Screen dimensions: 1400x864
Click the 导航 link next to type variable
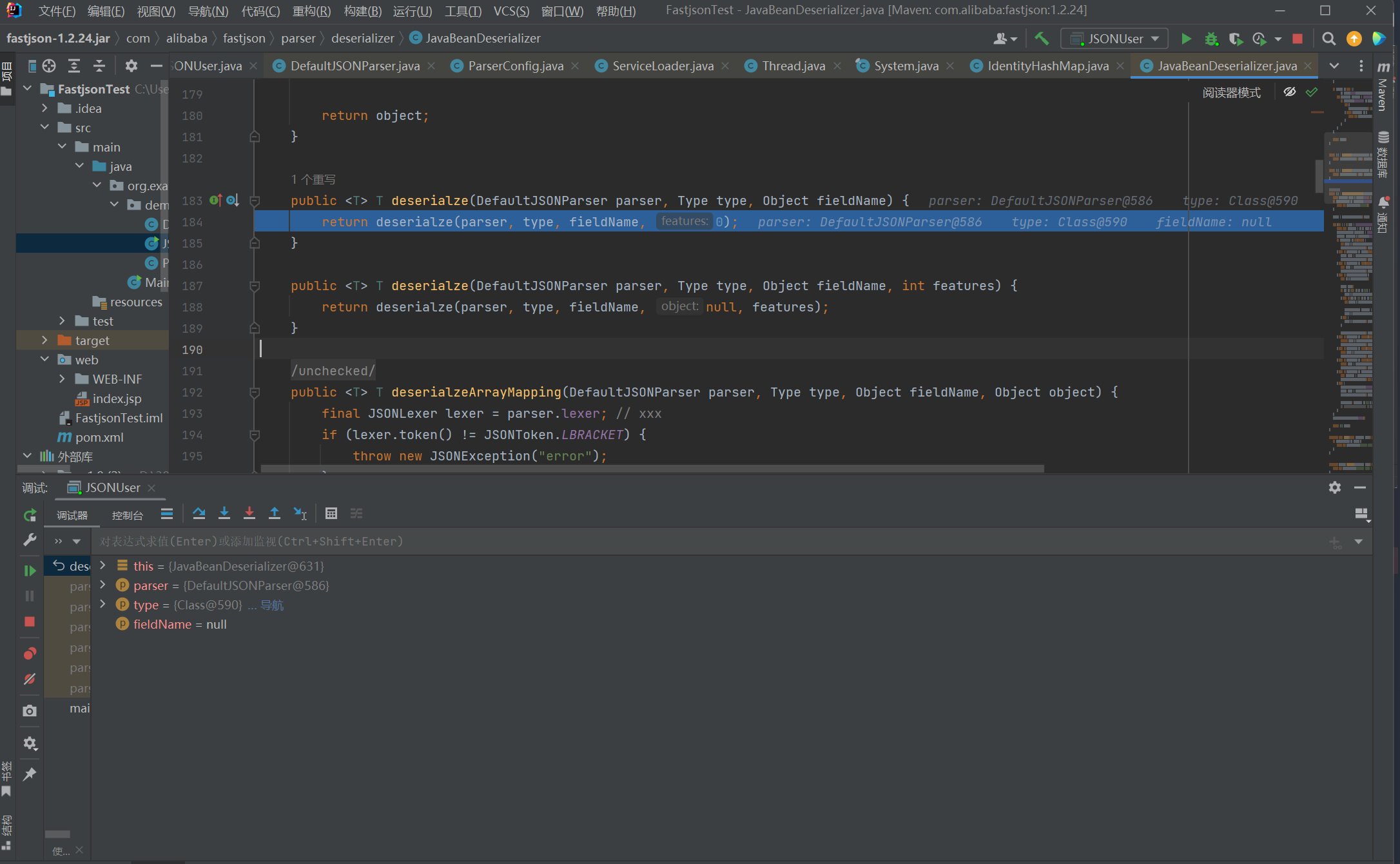[272, 605]
